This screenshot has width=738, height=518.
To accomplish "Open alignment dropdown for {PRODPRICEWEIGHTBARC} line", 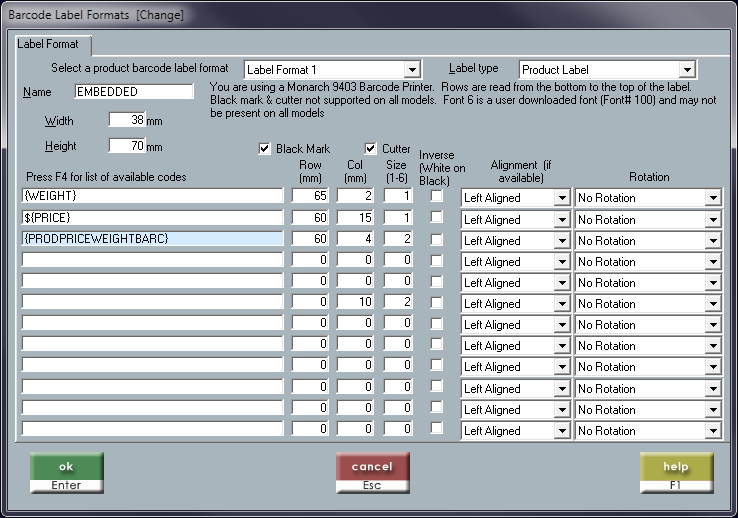I will click(x=515, y=241).
